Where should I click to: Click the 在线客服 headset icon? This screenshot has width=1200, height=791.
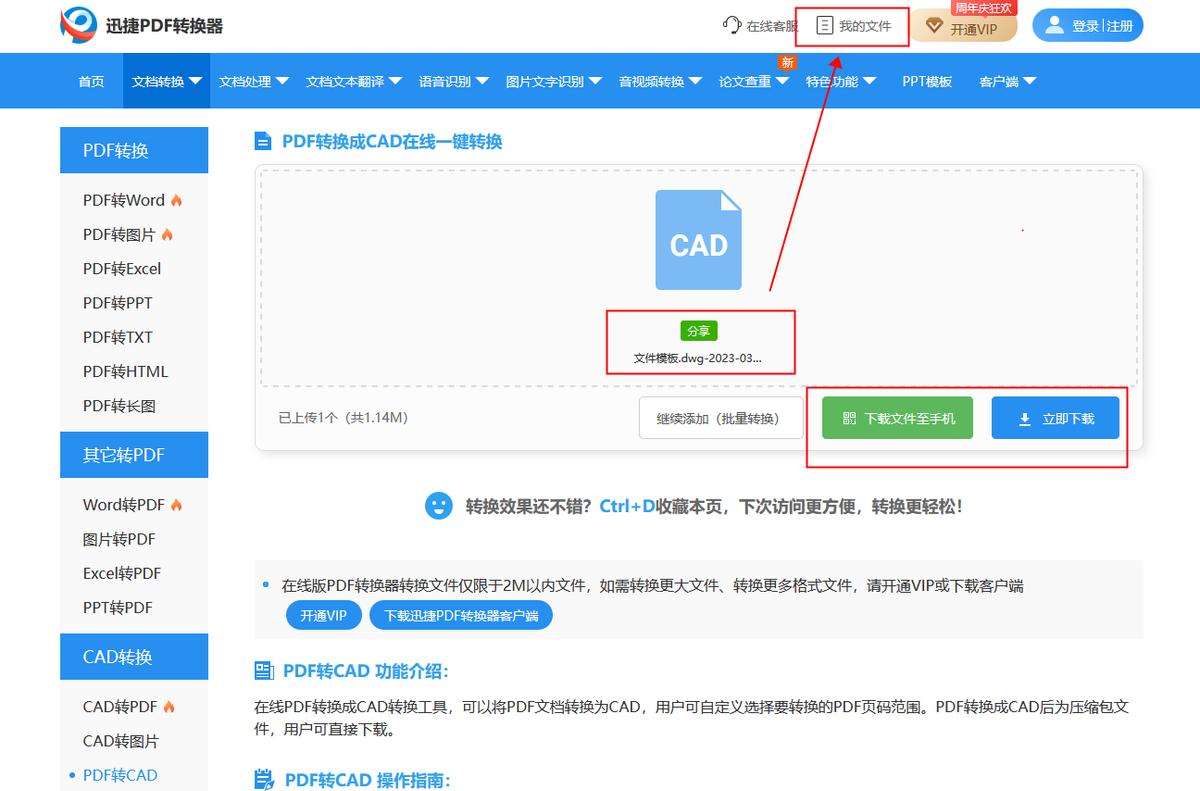pos(733,27)
